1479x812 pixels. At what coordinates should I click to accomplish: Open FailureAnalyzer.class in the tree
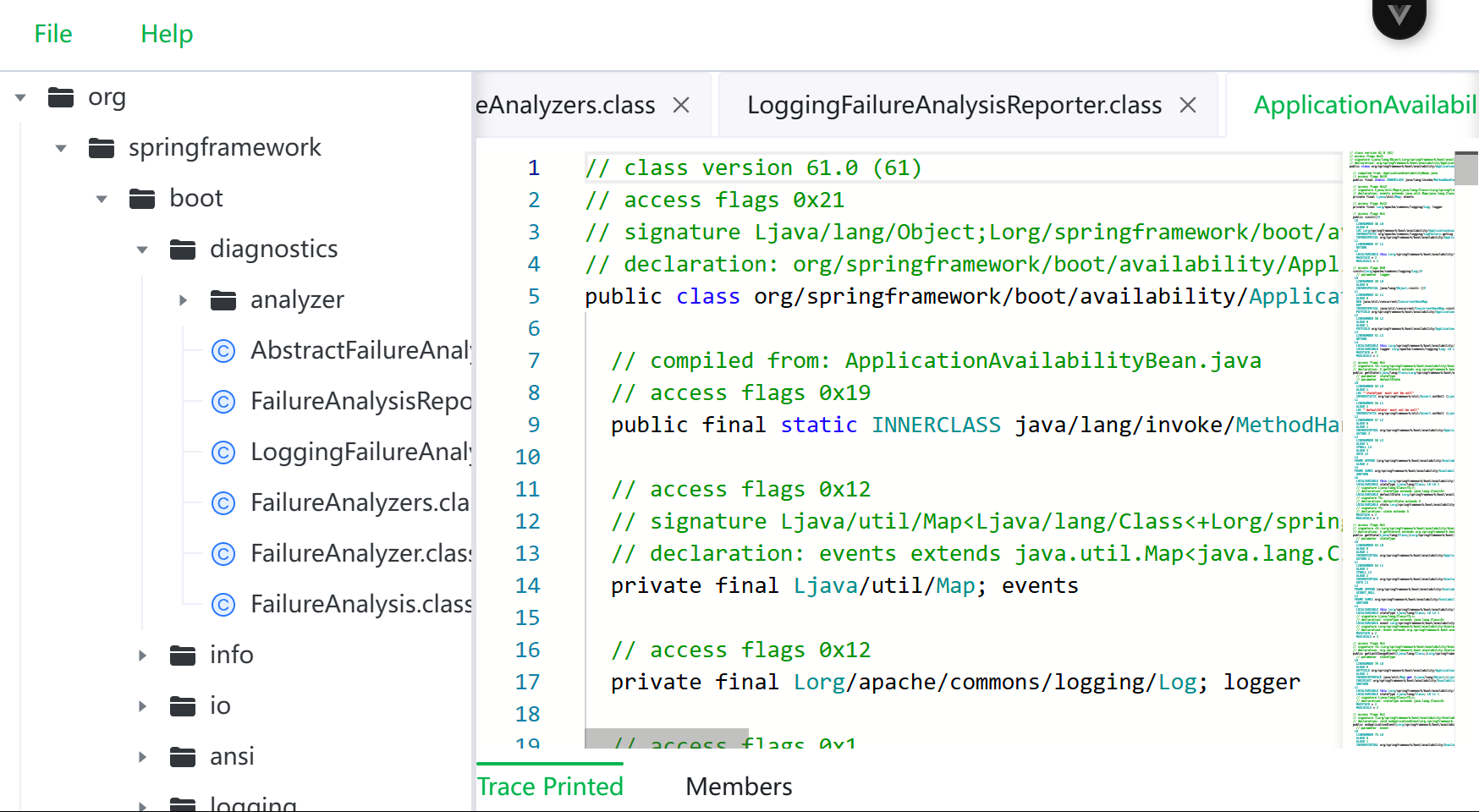(360, 553)
